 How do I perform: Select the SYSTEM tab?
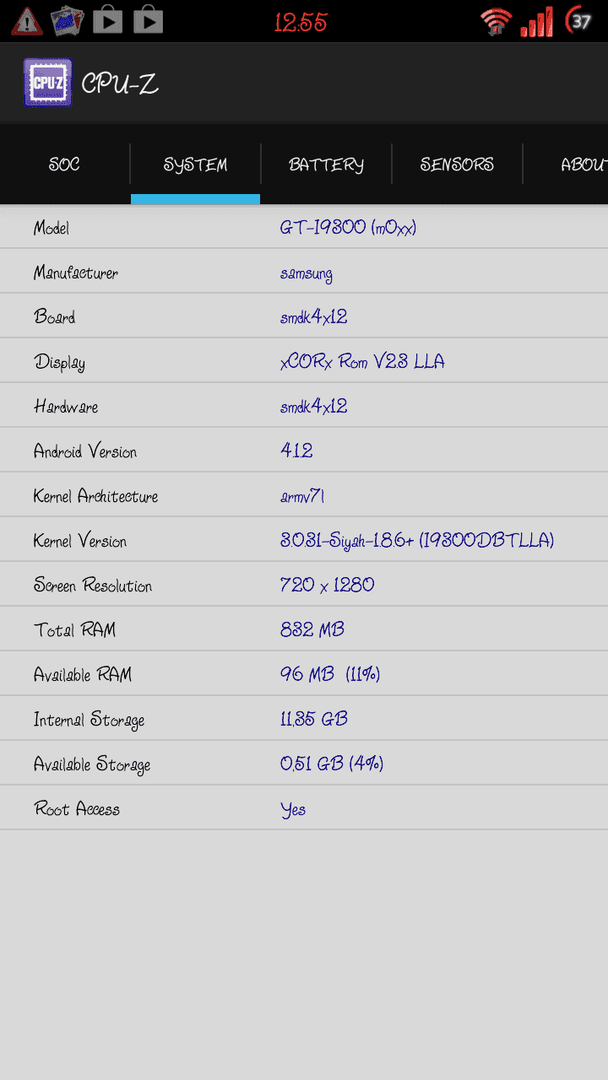[x=196, y=165]
